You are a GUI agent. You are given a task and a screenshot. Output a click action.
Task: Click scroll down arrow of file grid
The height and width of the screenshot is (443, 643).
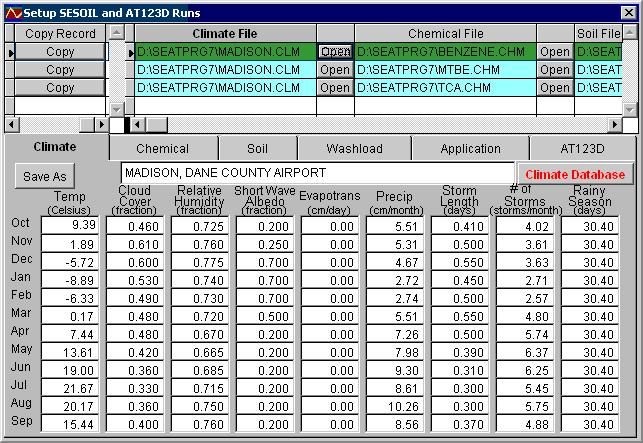coord(630,109)
